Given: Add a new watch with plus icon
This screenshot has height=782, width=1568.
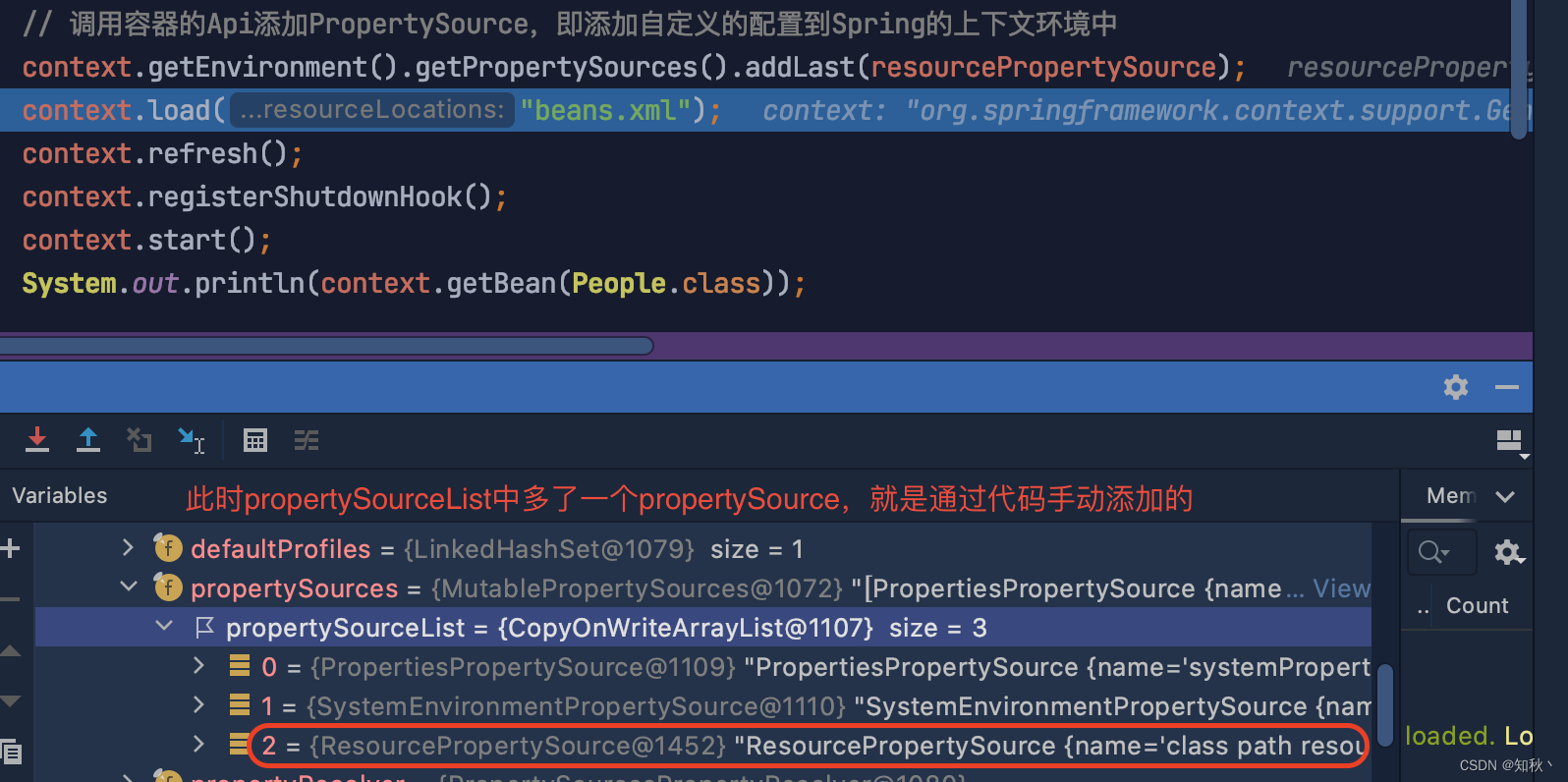Looking at the screenshot, I should pos(11,548).
